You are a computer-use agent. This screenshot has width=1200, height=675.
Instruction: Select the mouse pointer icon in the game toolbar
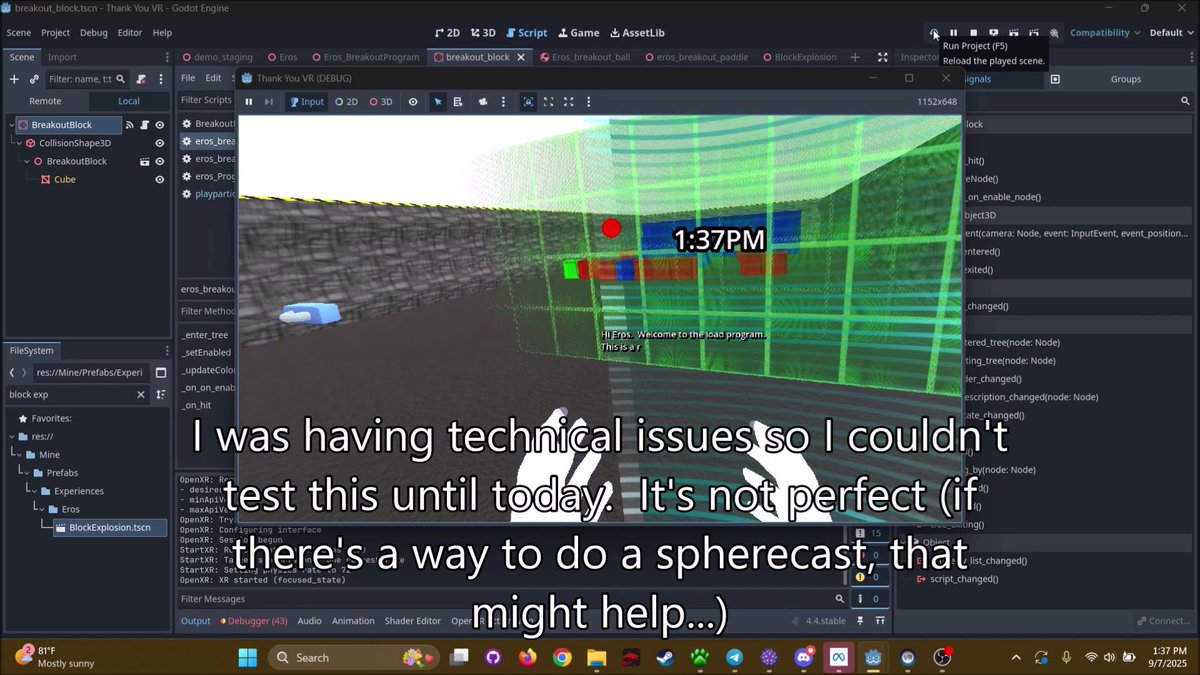[438, 101]
